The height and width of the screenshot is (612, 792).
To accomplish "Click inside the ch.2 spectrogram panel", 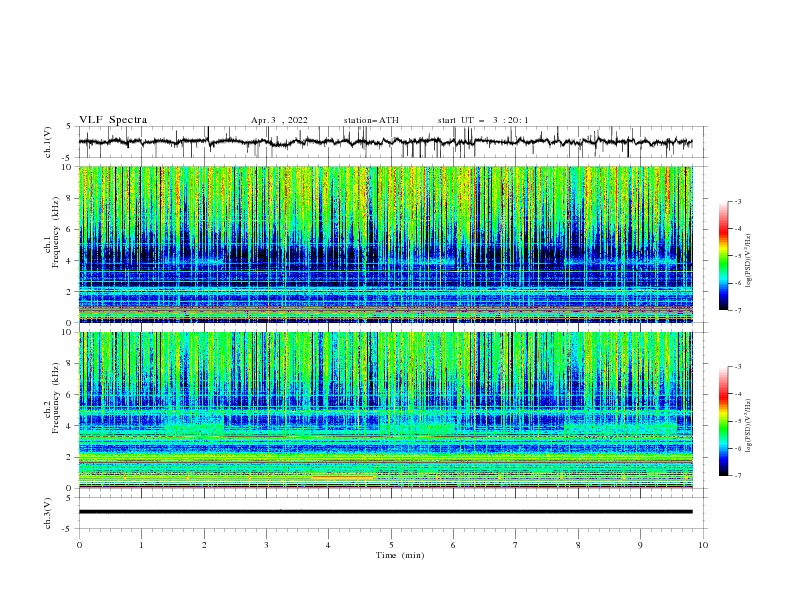I will tap(386, 410).
